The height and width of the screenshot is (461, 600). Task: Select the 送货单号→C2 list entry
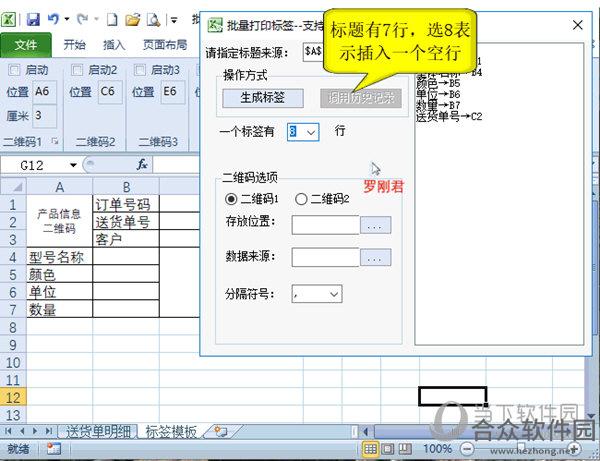tap(449, 116)
